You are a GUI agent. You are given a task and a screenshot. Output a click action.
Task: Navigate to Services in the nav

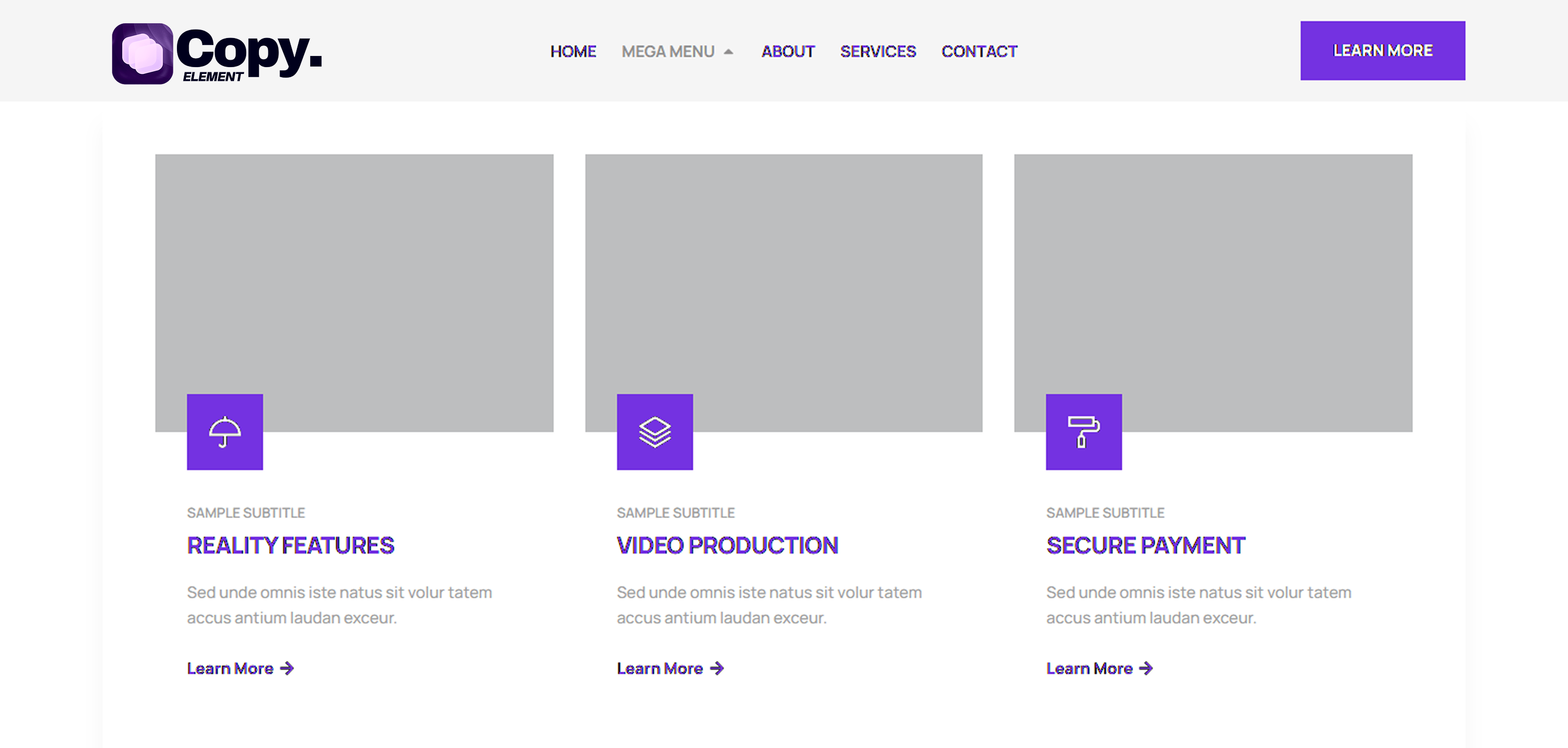pos(878,52)
